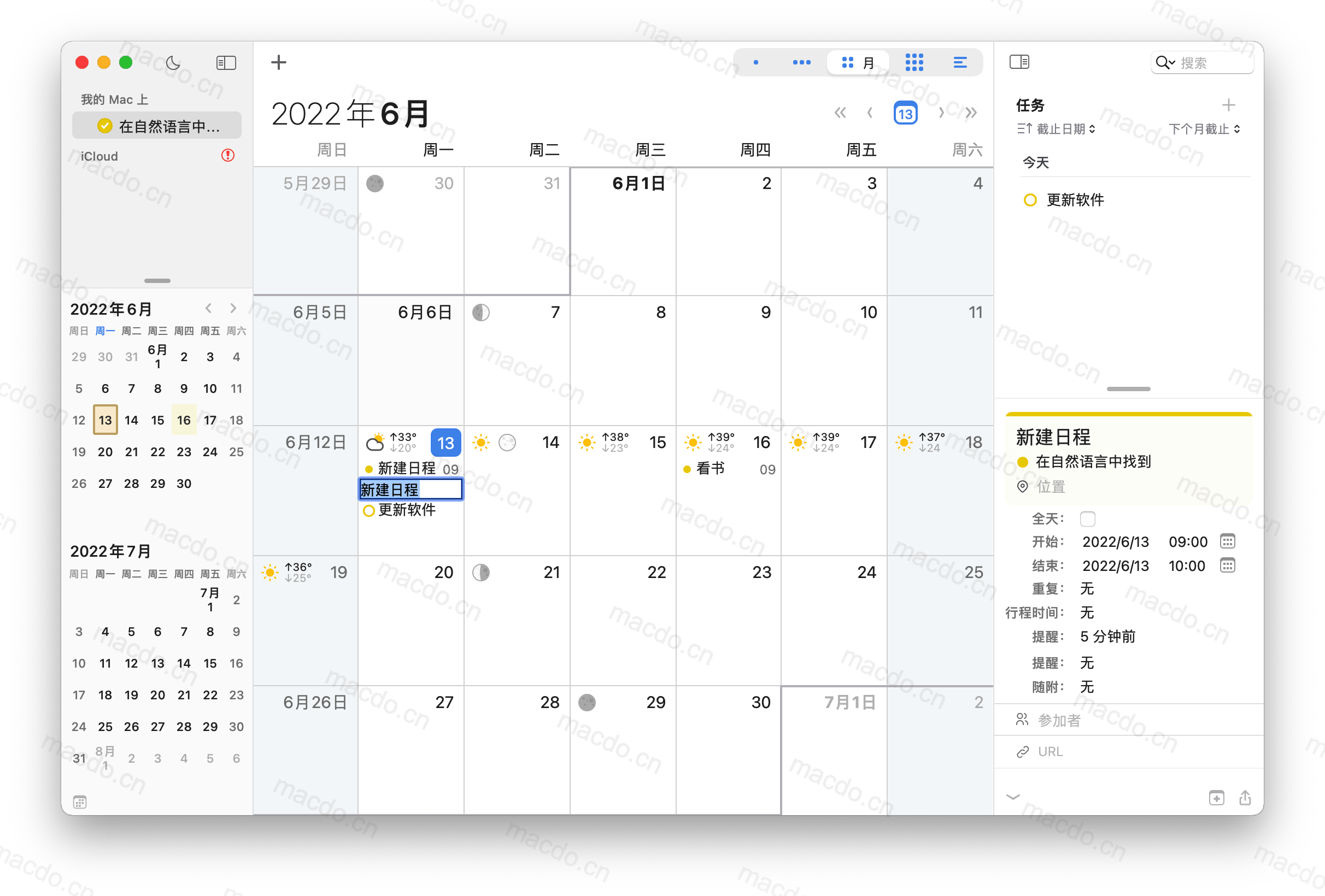Go to previous month single chevron

[870, 113]
